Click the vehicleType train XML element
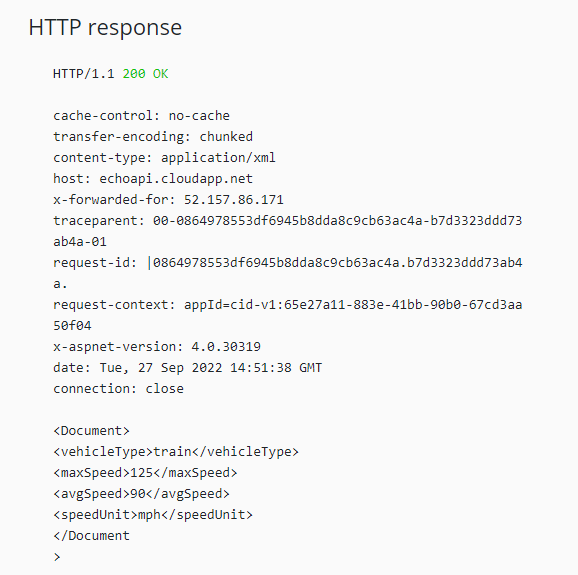The width and height of the screenshot is (578, 575). 176,452
